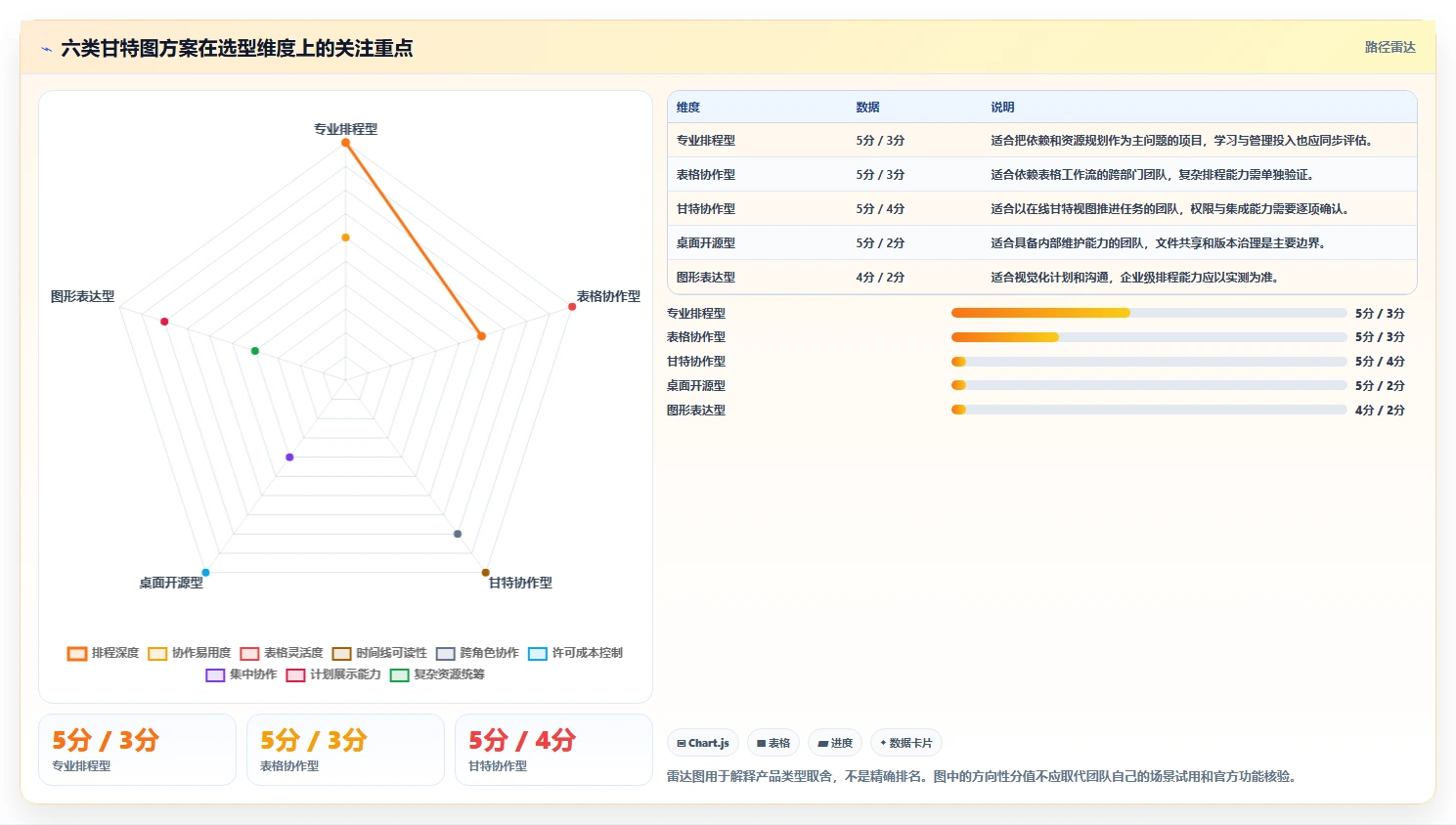Click the gray data point on the radar
The width and height of the screenshot is (1456, 825).
click(458, 534)
